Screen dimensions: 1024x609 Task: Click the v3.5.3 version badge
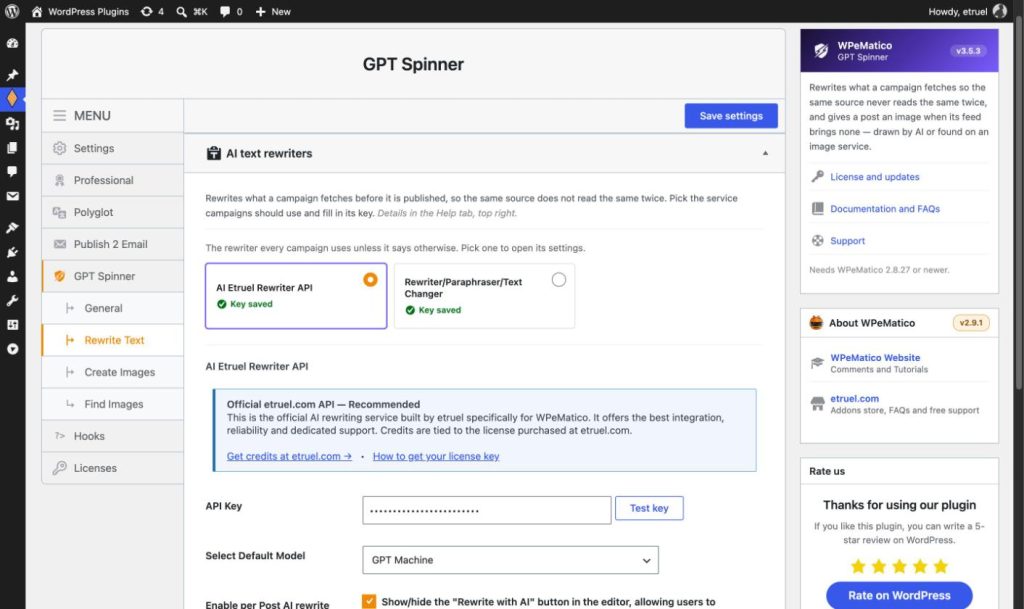[x=968, y=51]
